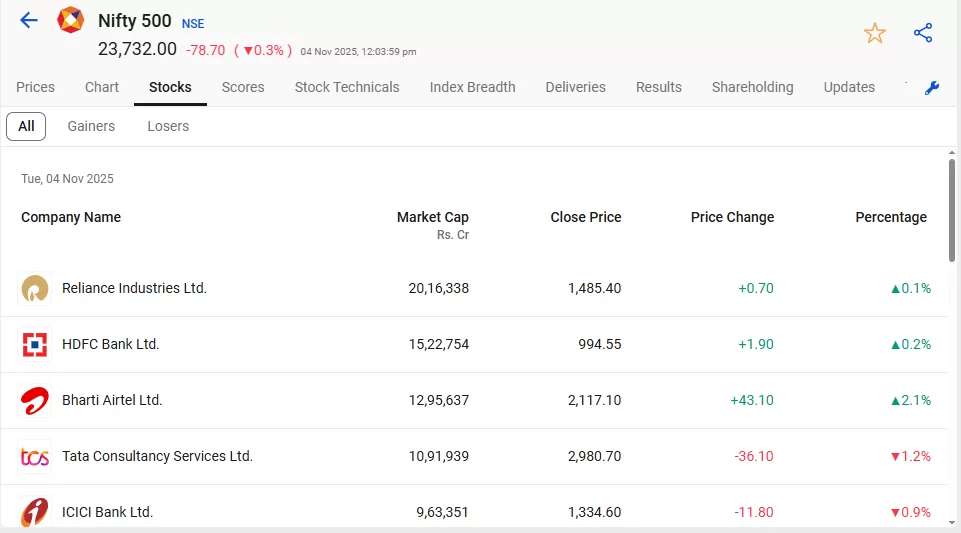Go back using the left arrow
The height and width of the screenshot is (533, 961).
29,20
